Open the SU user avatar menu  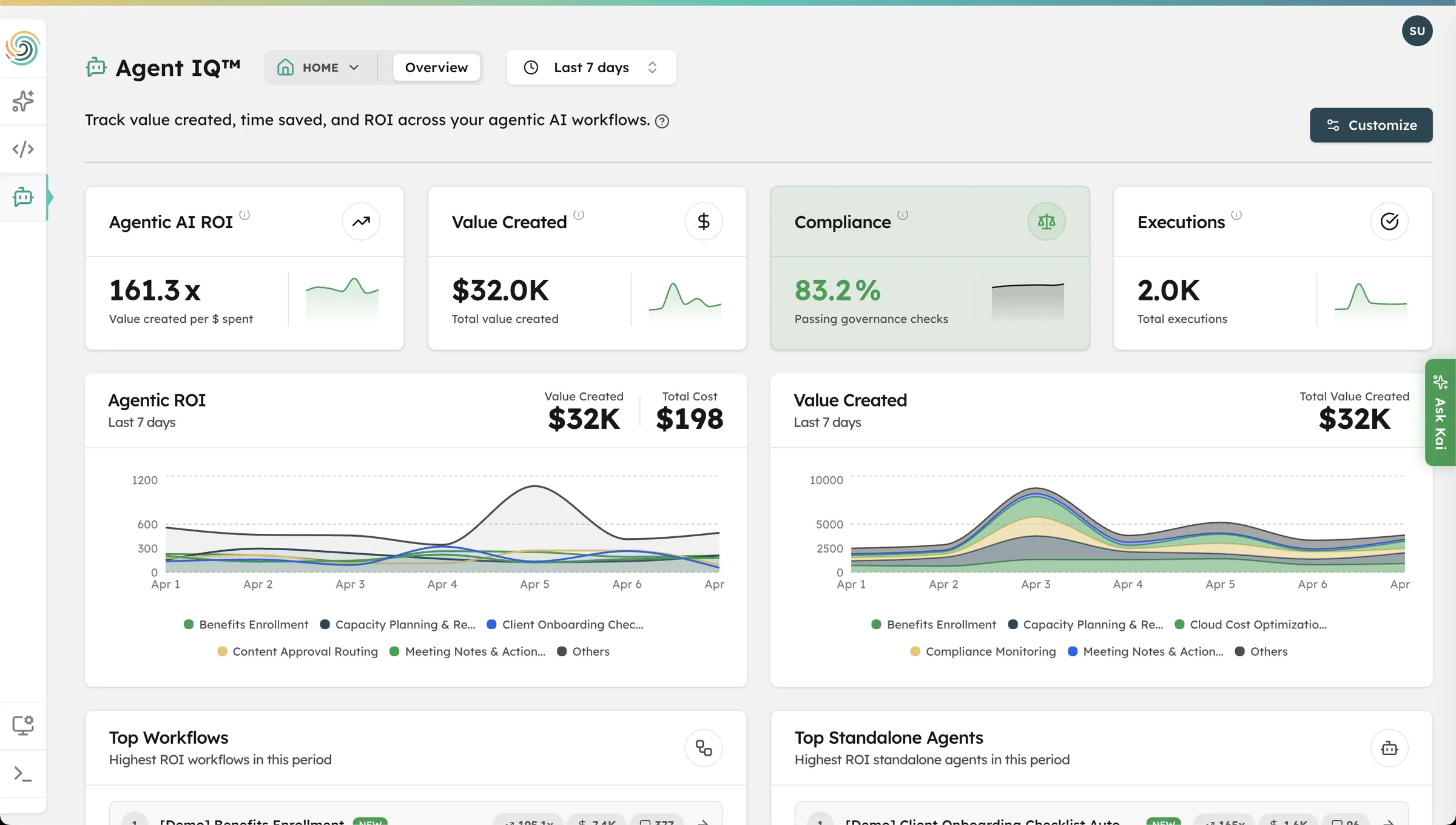click(x=1418, y=31)
